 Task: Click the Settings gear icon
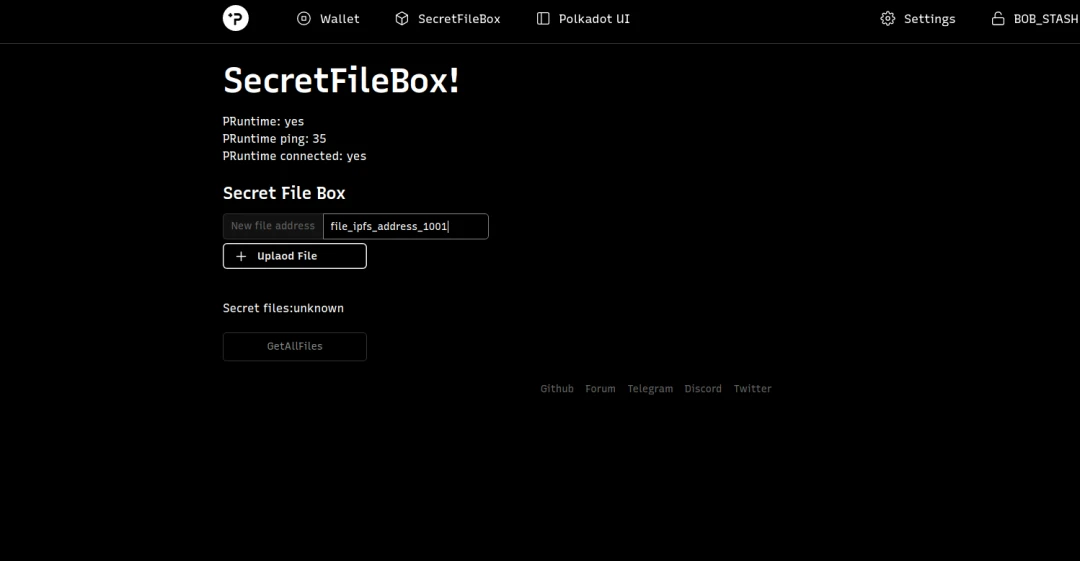pos(887,18)
